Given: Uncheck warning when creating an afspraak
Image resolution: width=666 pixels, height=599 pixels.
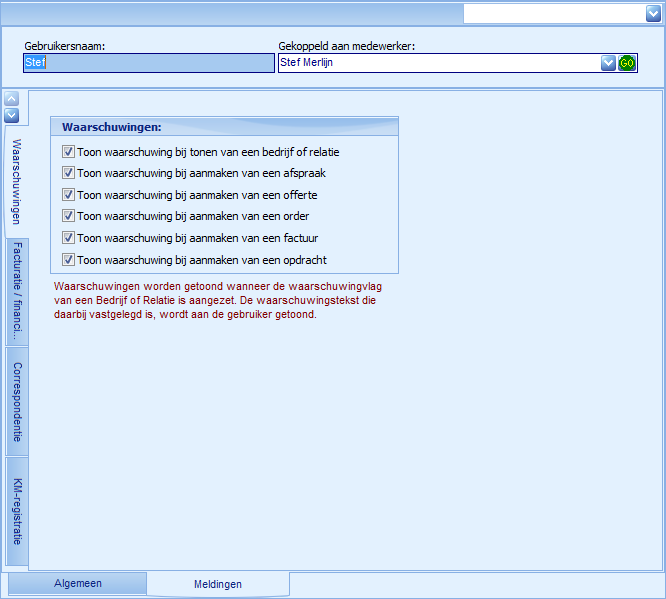Looking at the screenshot, I should click(69, 173).
